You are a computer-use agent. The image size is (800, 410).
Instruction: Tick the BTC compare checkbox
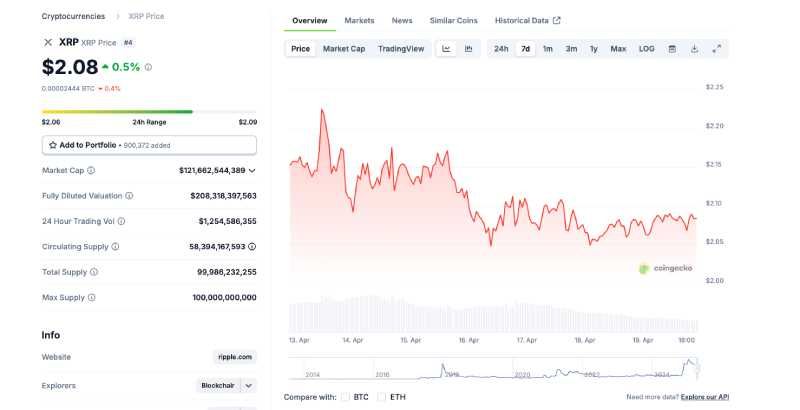[x=345, y=397]
